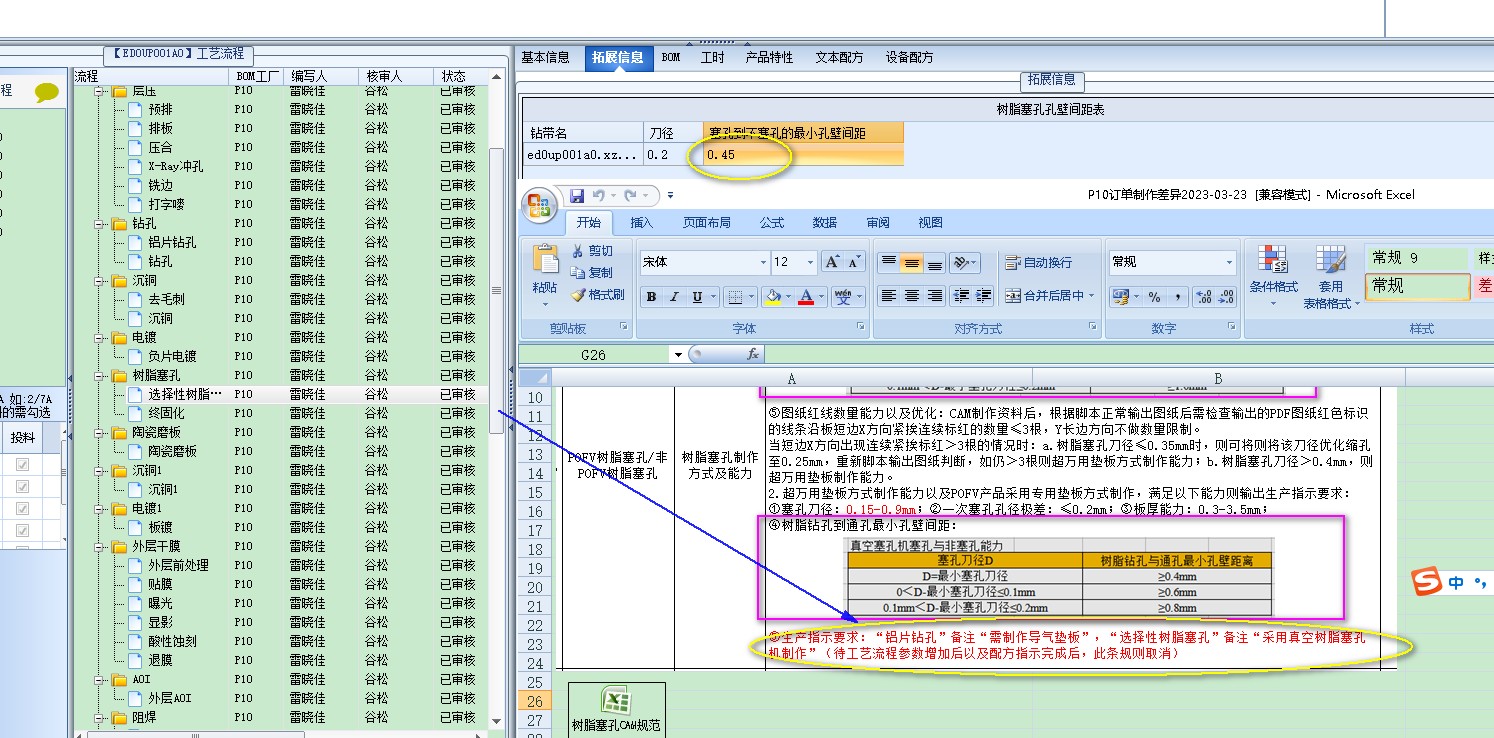This screenshot has width=1494, height=738.
Task: Toggle bold formatting
Action: [651, 297]
